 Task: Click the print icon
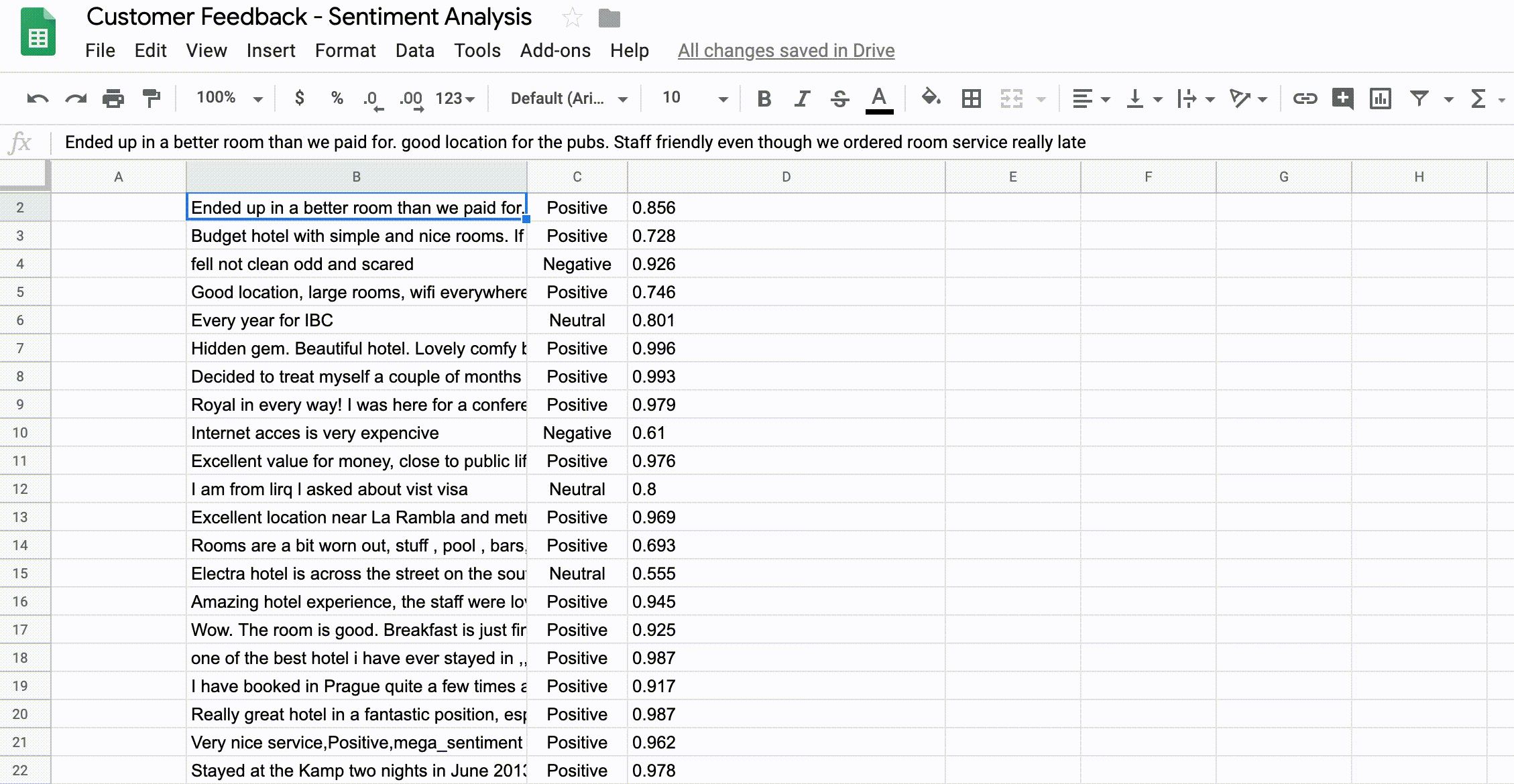pos(113,99)
